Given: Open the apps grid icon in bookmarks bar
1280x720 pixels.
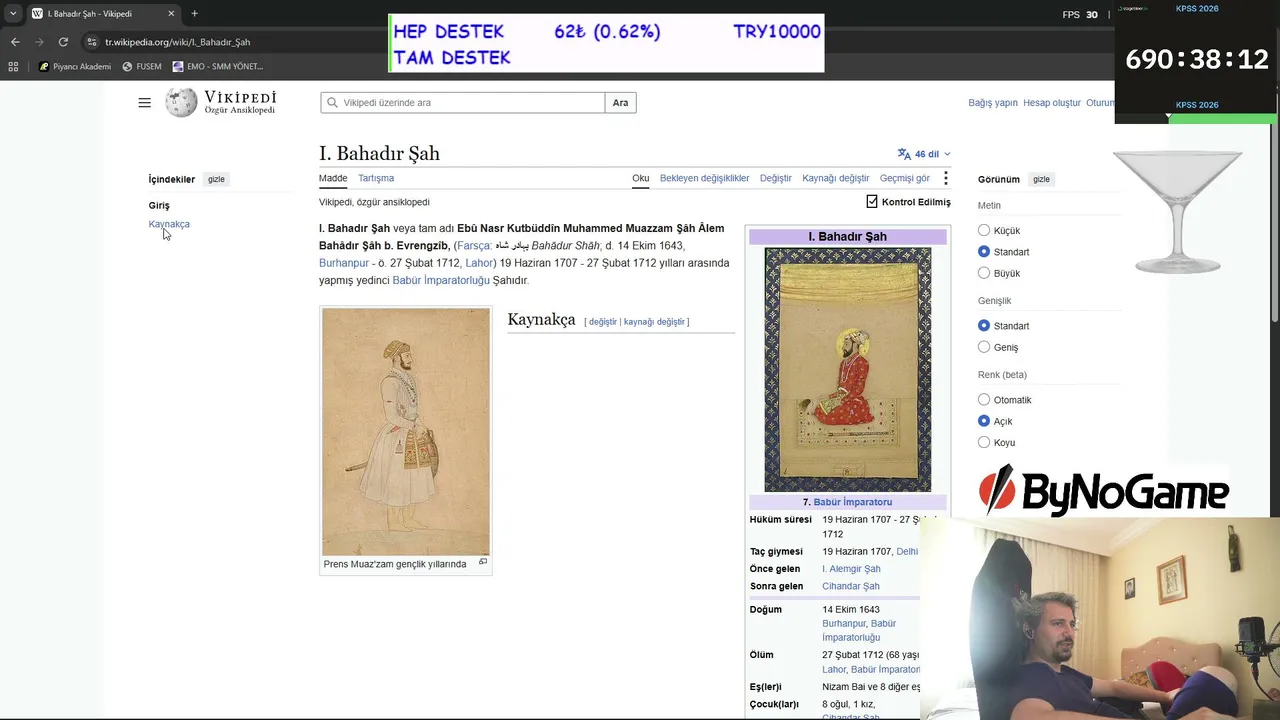Looking at the screenshot, I should click(13, 67).
